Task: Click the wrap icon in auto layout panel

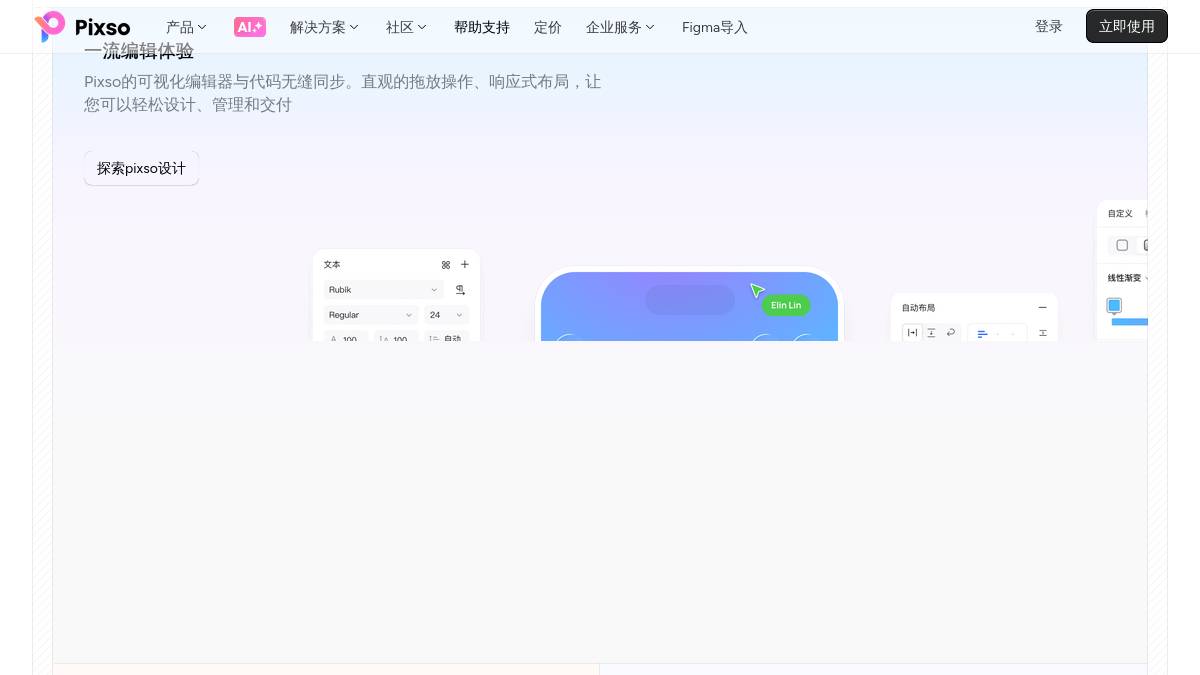Action: click(951, 333)
